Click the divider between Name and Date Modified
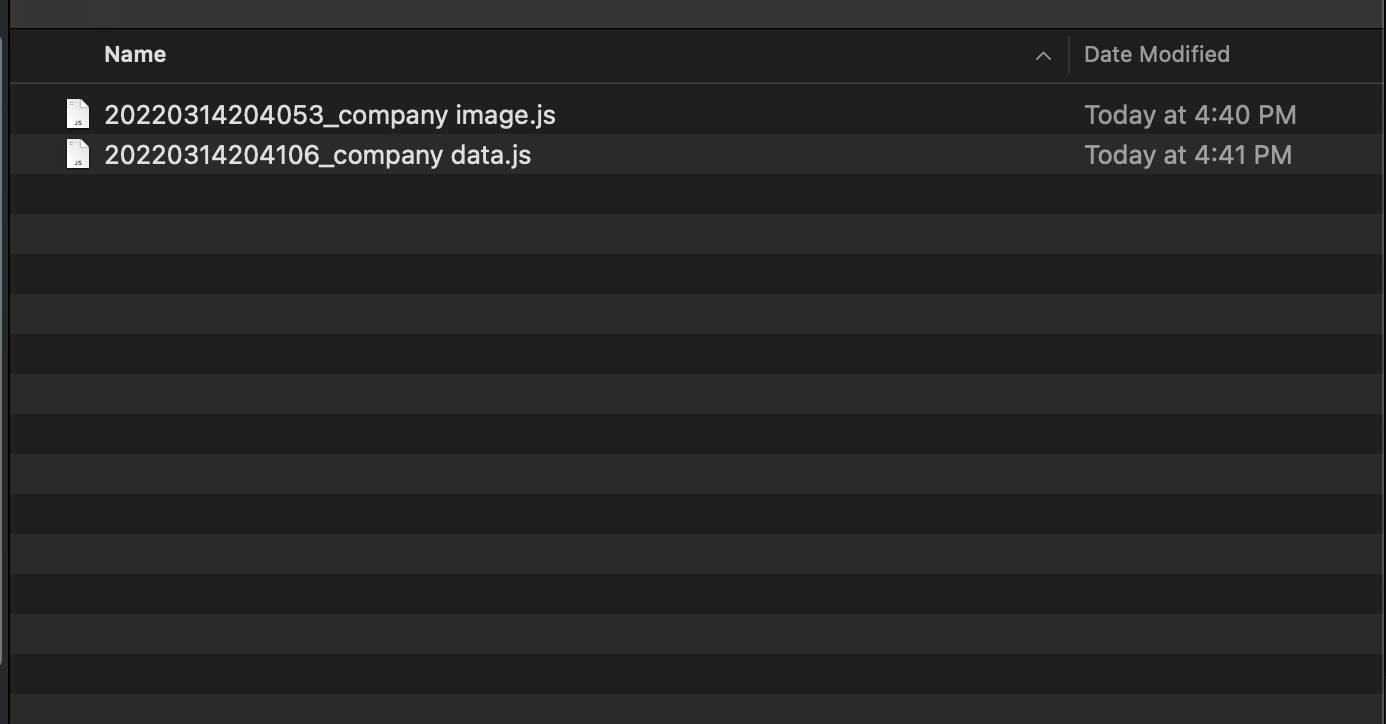 point(1069,55)
